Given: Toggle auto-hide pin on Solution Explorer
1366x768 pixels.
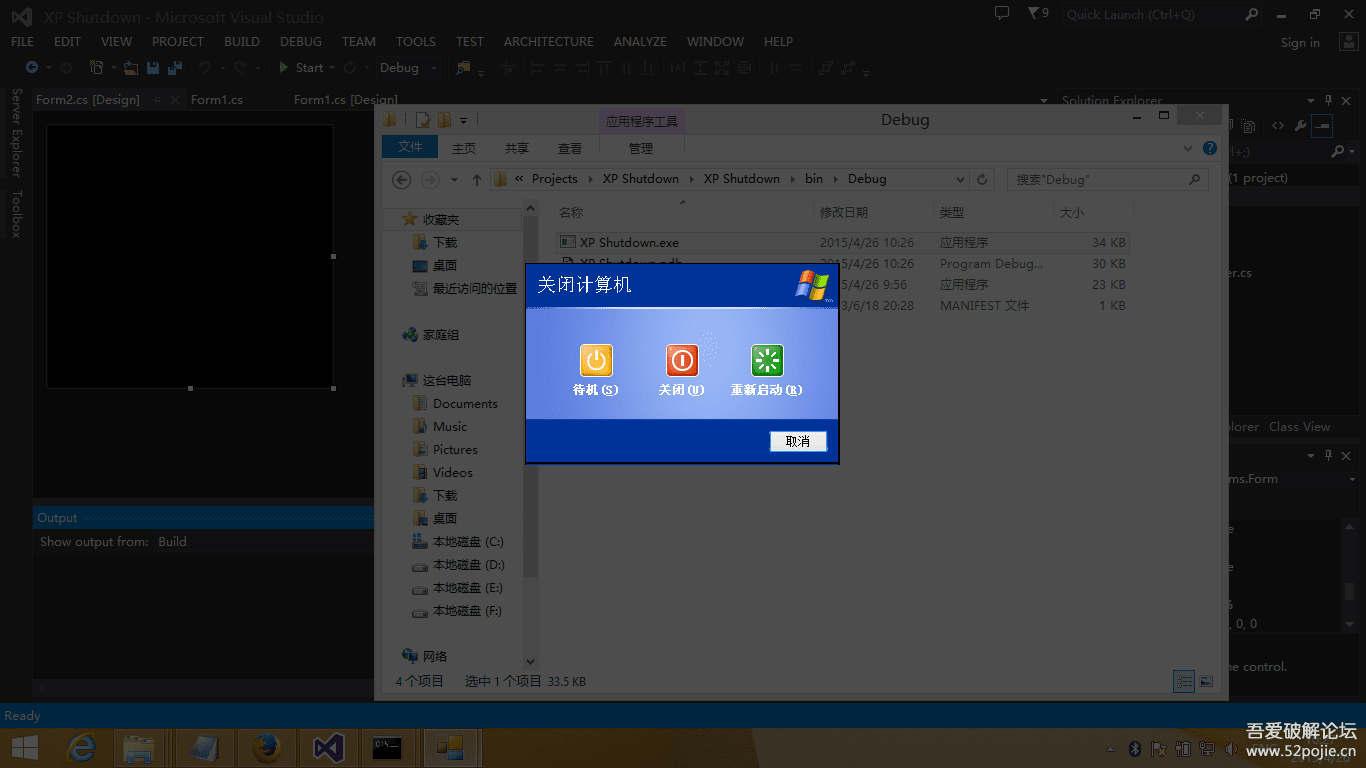Looking at the screenshot, I should (1328, 100).
